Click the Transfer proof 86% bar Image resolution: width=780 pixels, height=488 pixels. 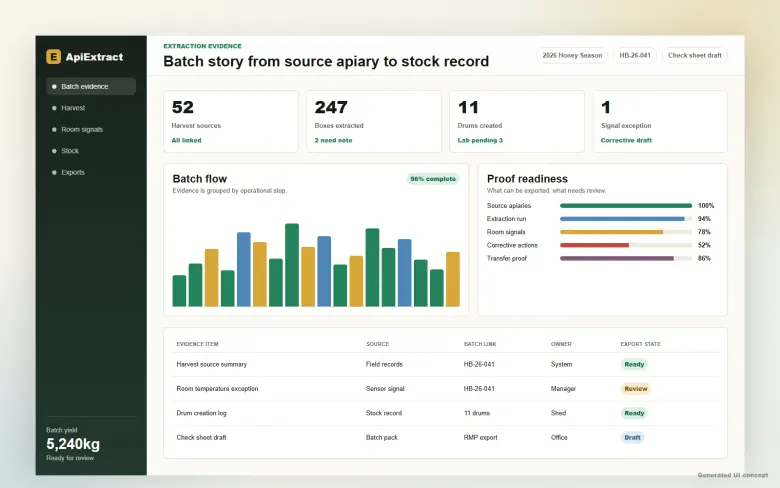[x=626, y=258]
